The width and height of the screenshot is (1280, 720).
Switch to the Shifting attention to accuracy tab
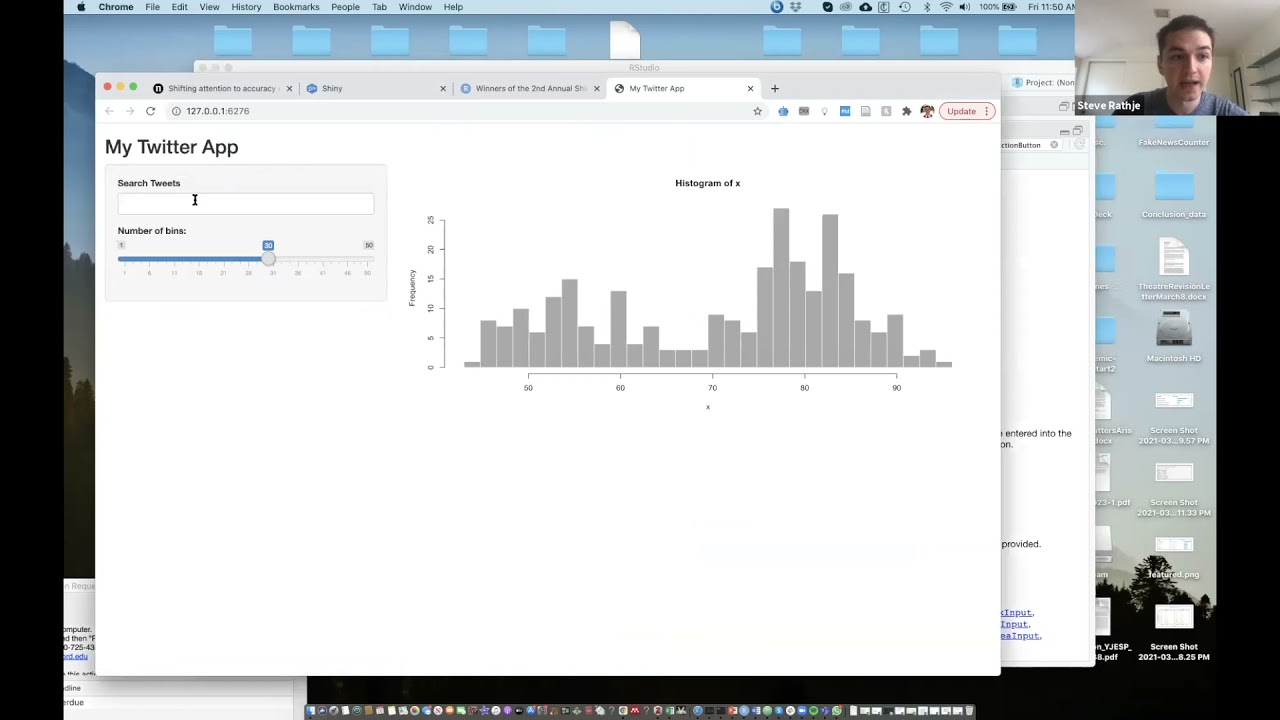[222, 88]
